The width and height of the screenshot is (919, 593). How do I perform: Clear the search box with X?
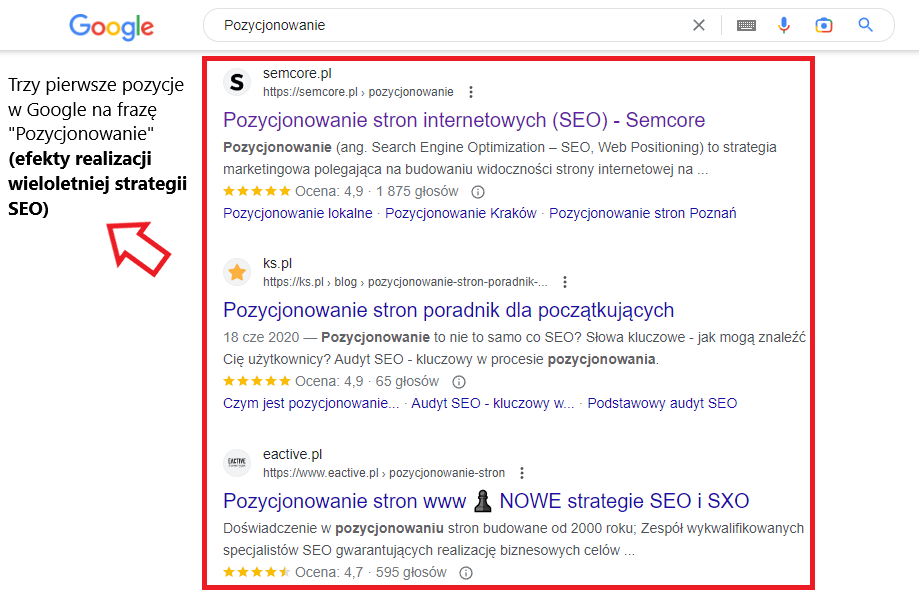click(x=699, y=25)
